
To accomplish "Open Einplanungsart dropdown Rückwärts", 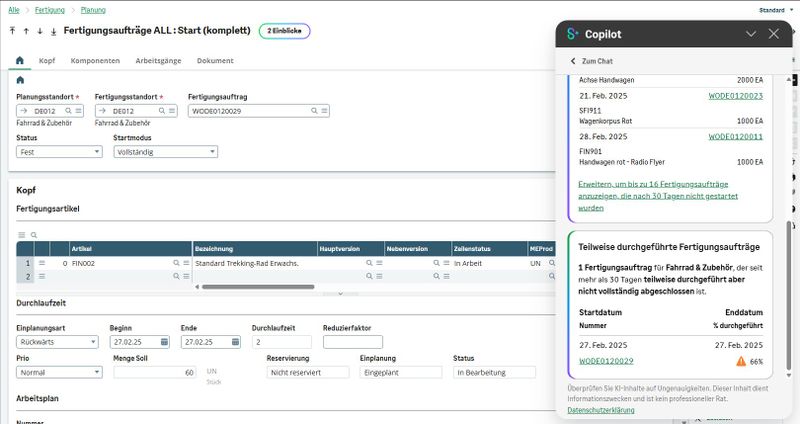I will point(59,341).
